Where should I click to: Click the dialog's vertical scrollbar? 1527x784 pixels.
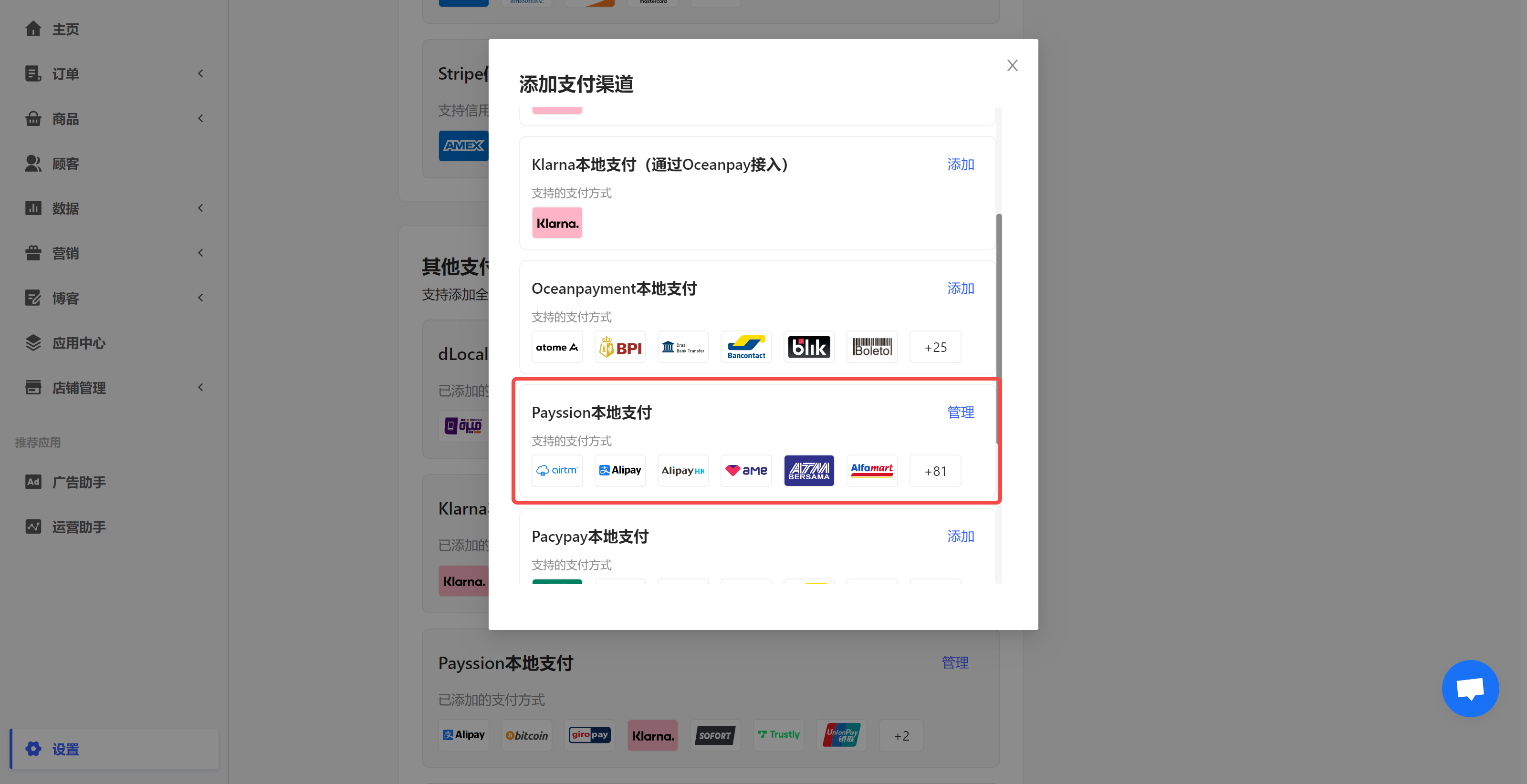coord(999,329)
